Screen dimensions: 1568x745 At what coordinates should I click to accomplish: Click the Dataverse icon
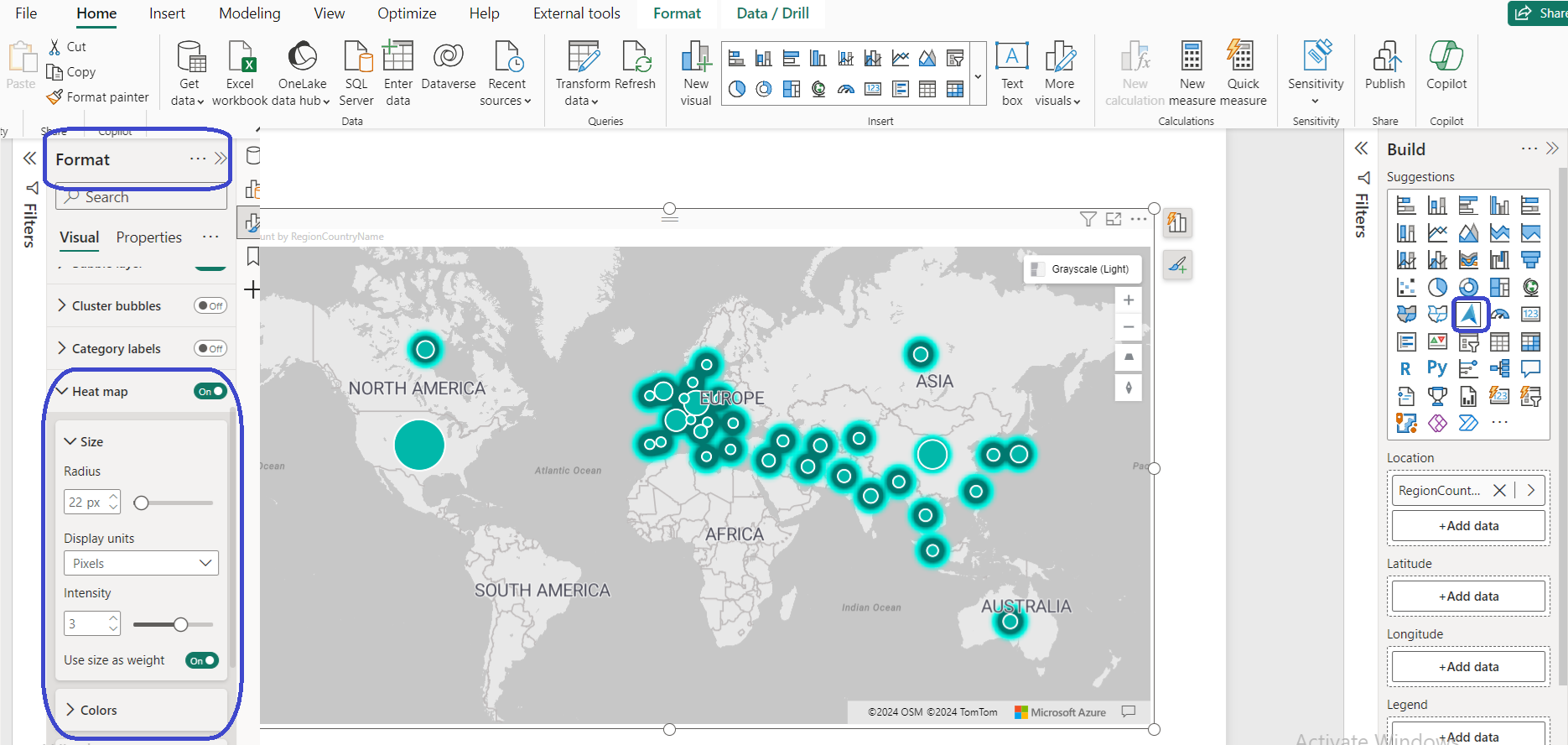(449, 57)
